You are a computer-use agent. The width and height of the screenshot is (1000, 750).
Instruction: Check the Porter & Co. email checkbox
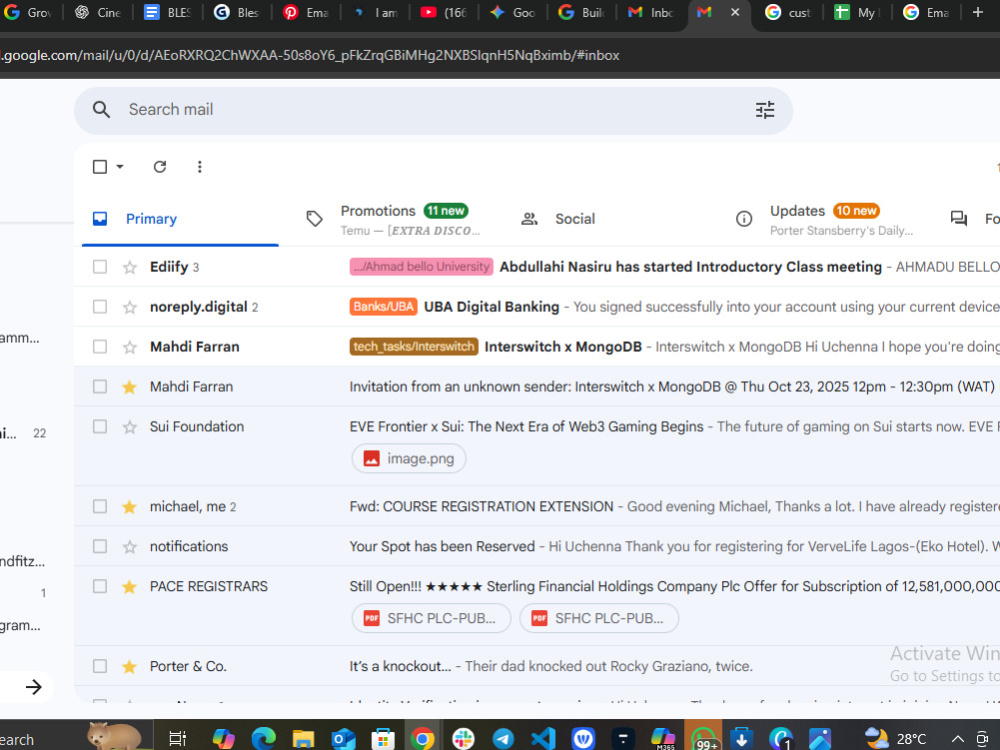tap(99, 666)
